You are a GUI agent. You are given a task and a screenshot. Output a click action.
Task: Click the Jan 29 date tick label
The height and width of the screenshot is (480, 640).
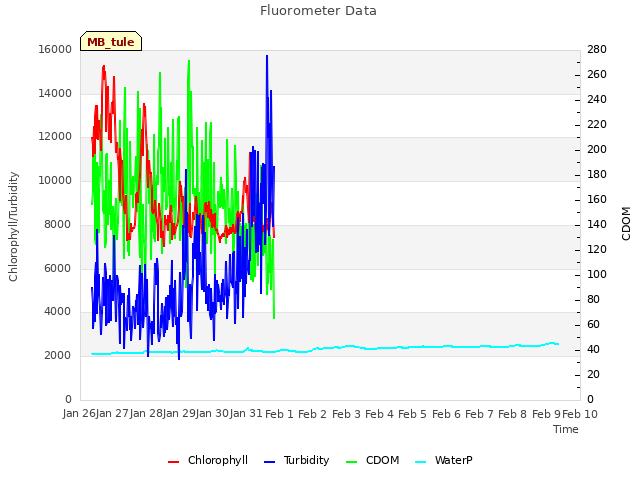click(x=179, y=414)
